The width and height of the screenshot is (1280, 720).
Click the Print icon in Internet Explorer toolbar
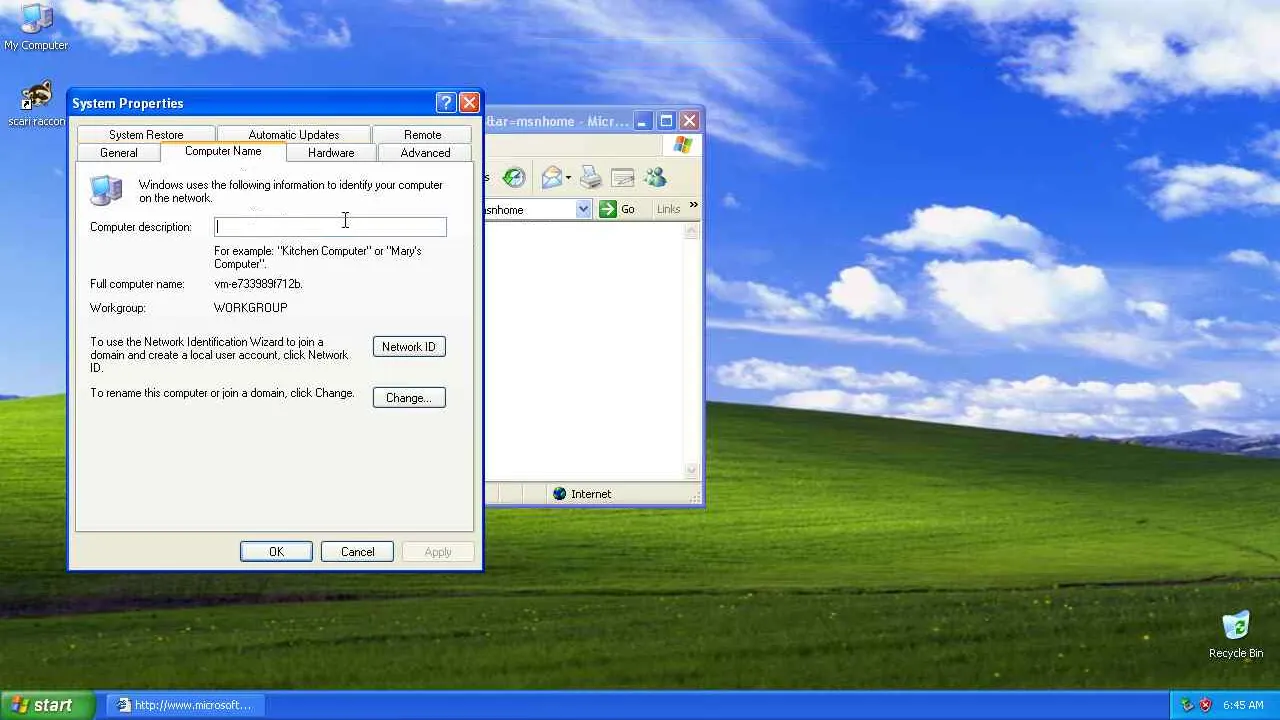click(x=591, y=178)
